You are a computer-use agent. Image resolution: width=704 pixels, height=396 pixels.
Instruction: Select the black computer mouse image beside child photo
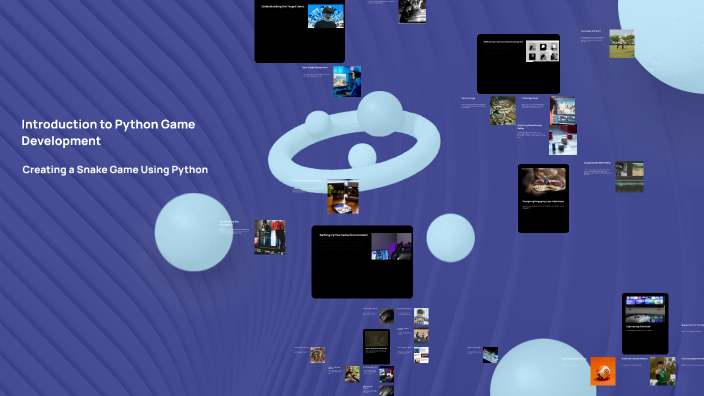[x=386, y=316]
